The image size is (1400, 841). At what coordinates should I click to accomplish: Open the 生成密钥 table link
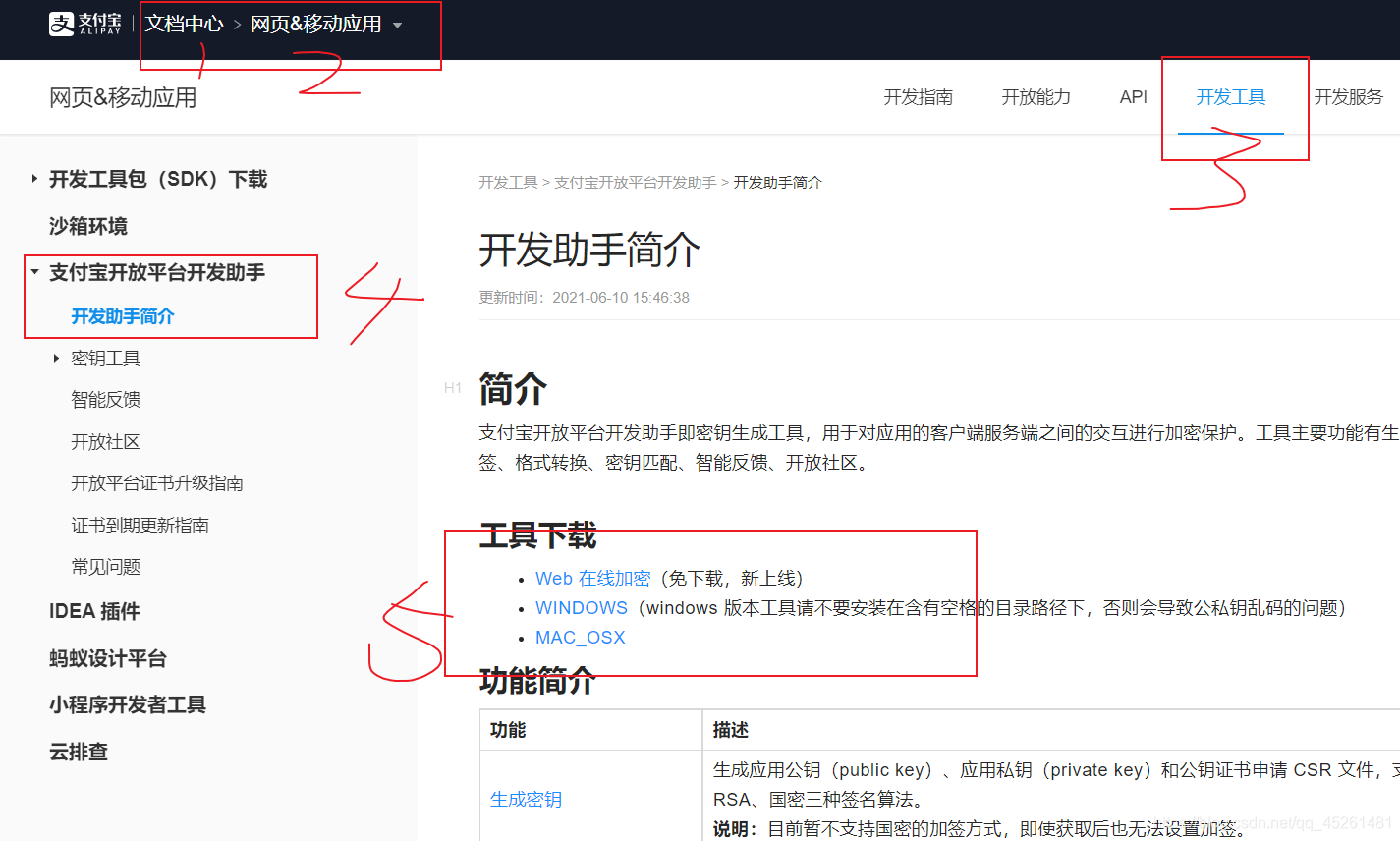(x=526, y=800)
